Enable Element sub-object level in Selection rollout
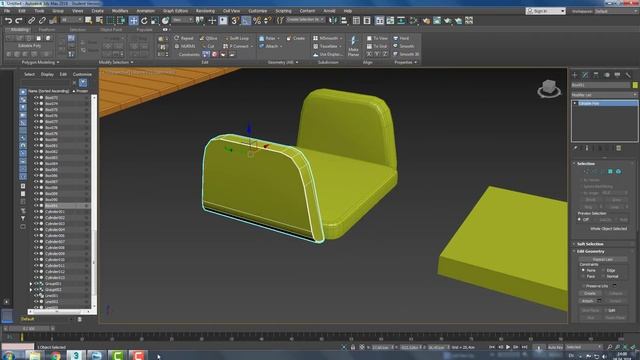This screenshot has height=360, width=640. (618, 171)
